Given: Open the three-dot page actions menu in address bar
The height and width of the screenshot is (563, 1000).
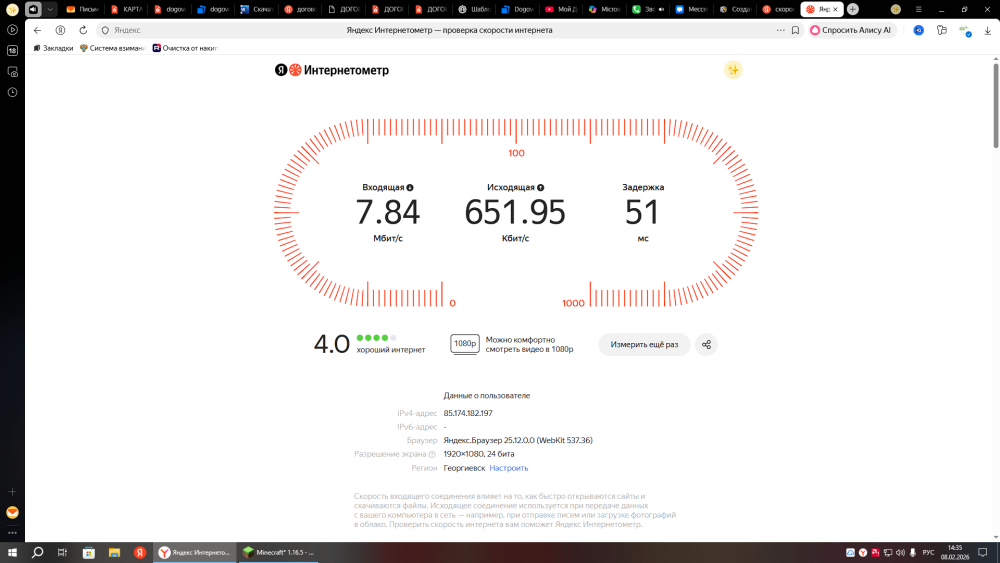Looking at the screenshot, I should tap(781, 30).
